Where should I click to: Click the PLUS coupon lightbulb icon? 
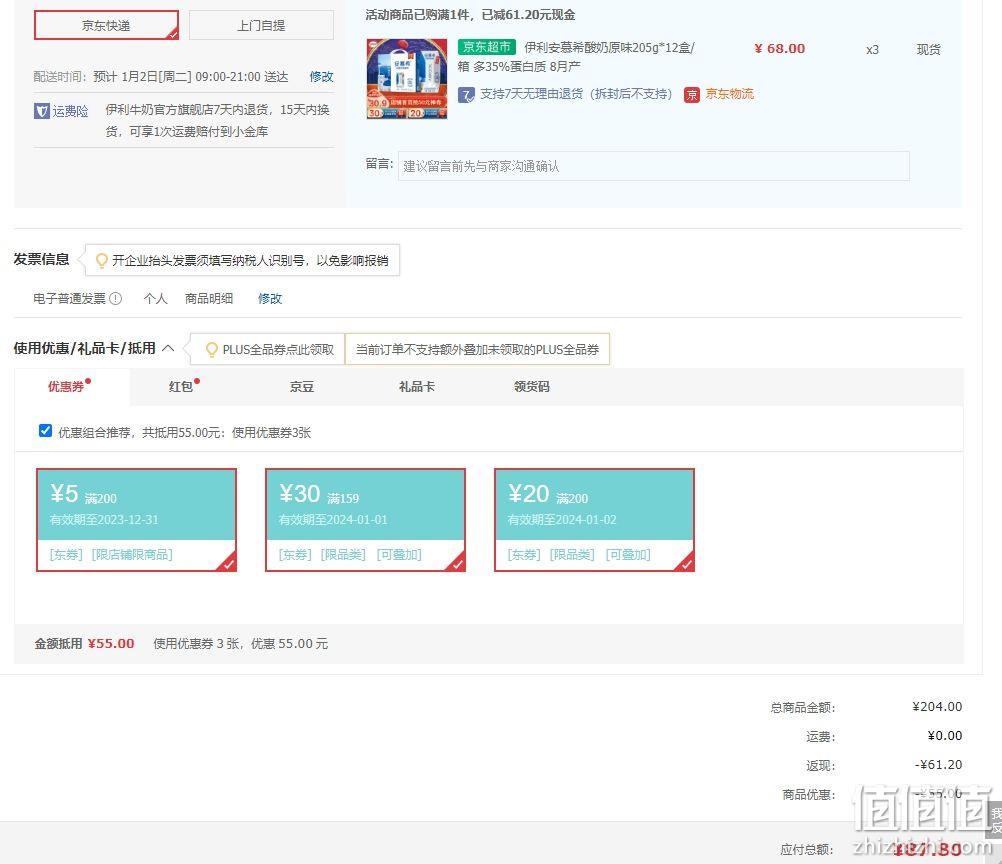[212, 350]
